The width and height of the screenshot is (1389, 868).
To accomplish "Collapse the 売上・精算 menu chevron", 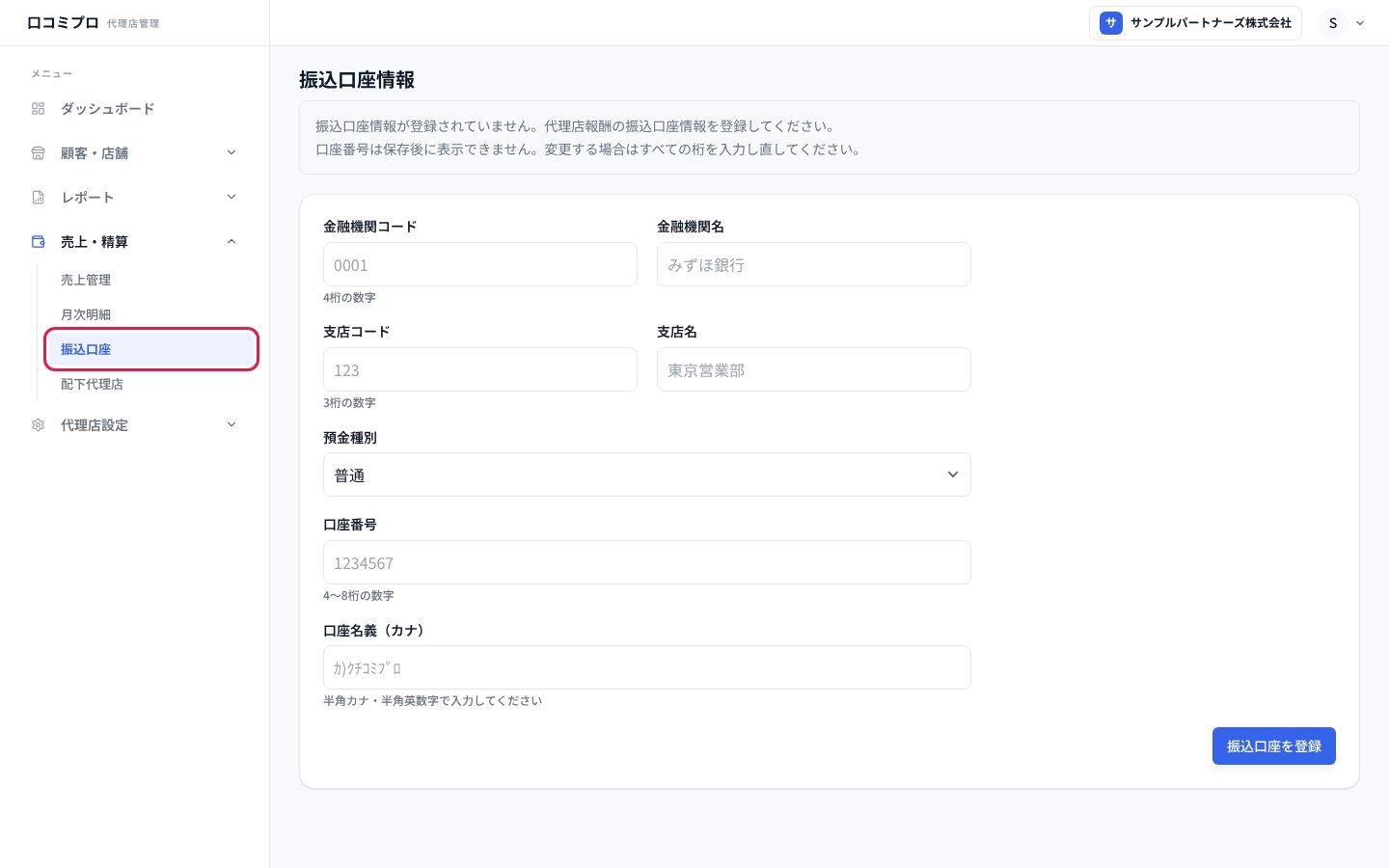I will pos(231,241).
